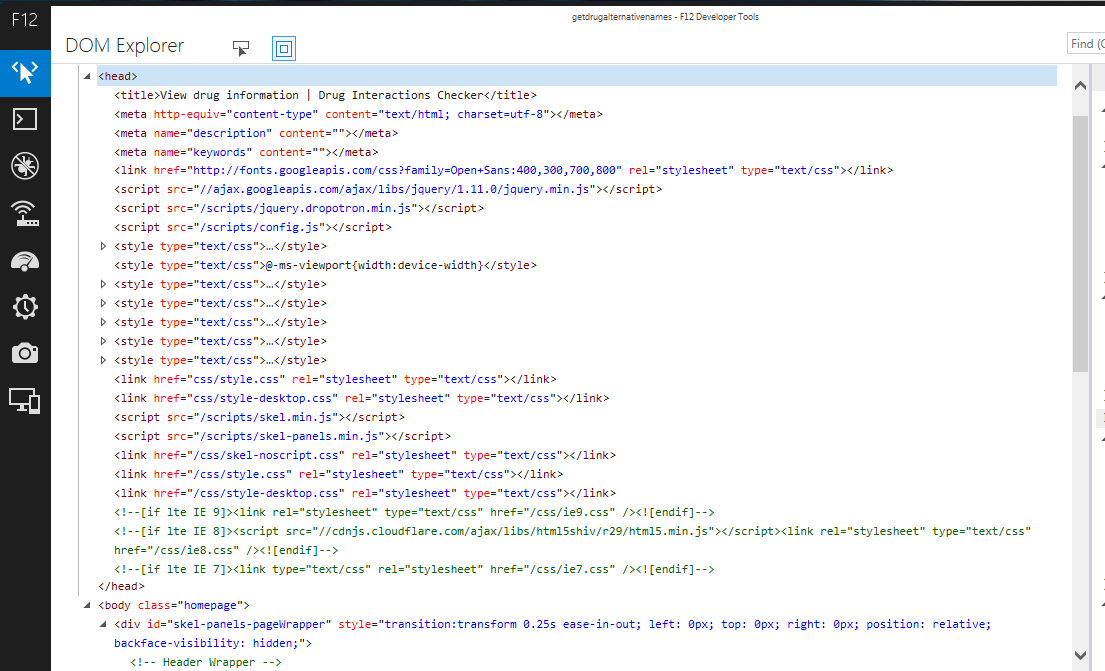Select the config.js script row

253,228
